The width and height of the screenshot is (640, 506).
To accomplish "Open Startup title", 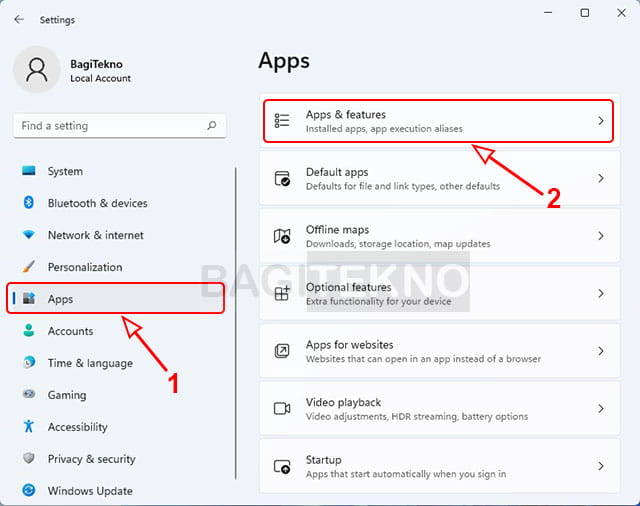I will tap(323, 460).
